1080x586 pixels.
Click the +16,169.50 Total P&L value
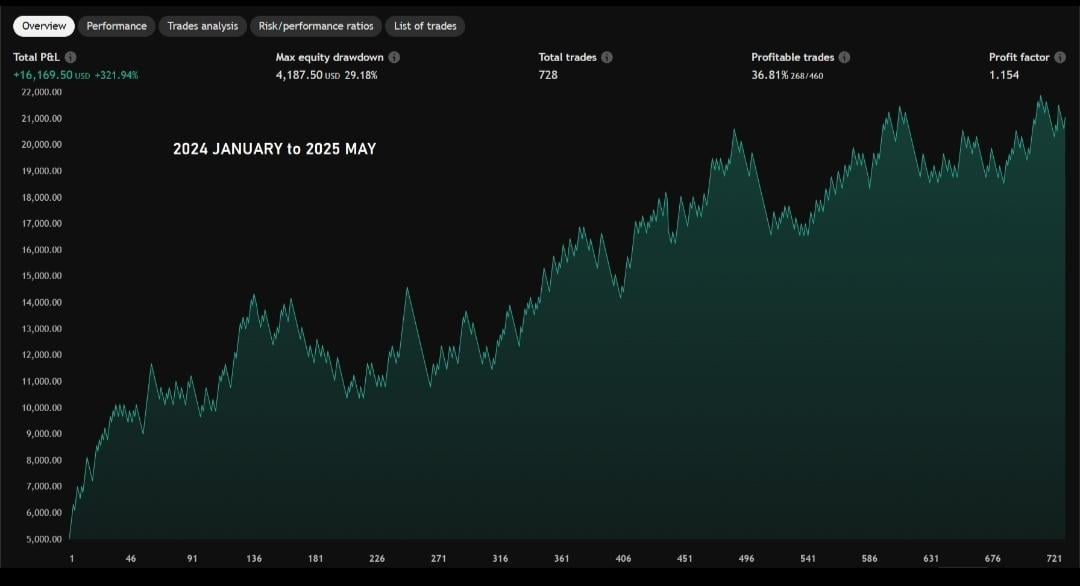click(x=44, y=75)
